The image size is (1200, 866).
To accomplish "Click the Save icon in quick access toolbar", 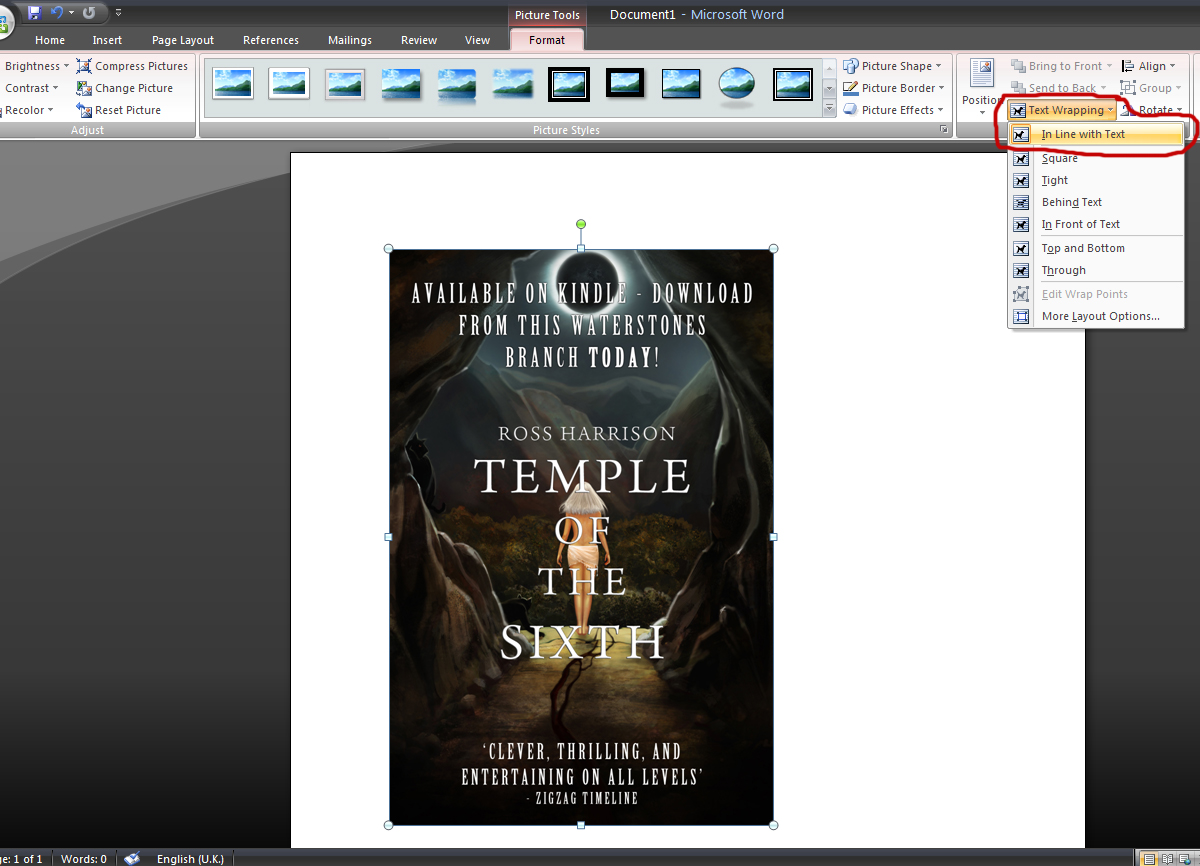I will coord(34,13).
